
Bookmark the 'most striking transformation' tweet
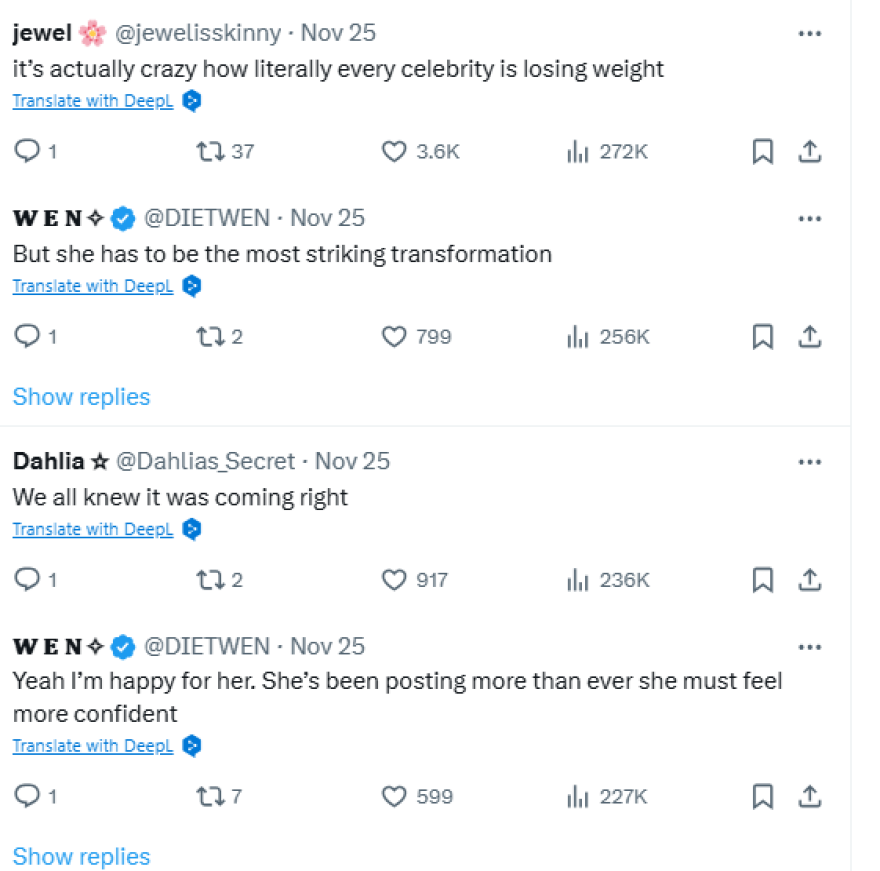click(x=762, y=337)
